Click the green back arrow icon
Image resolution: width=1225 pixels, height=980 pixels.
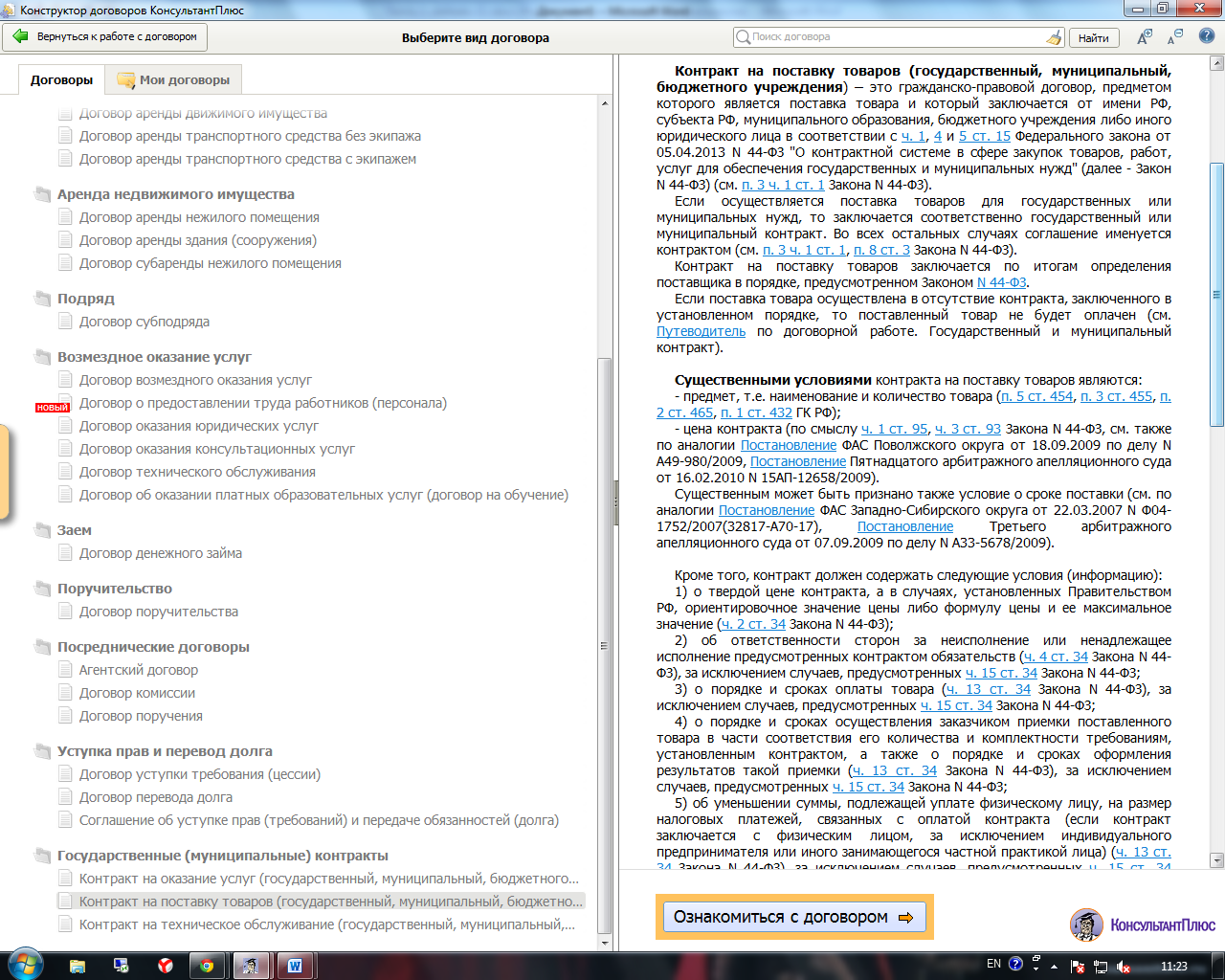click(20, 36)
